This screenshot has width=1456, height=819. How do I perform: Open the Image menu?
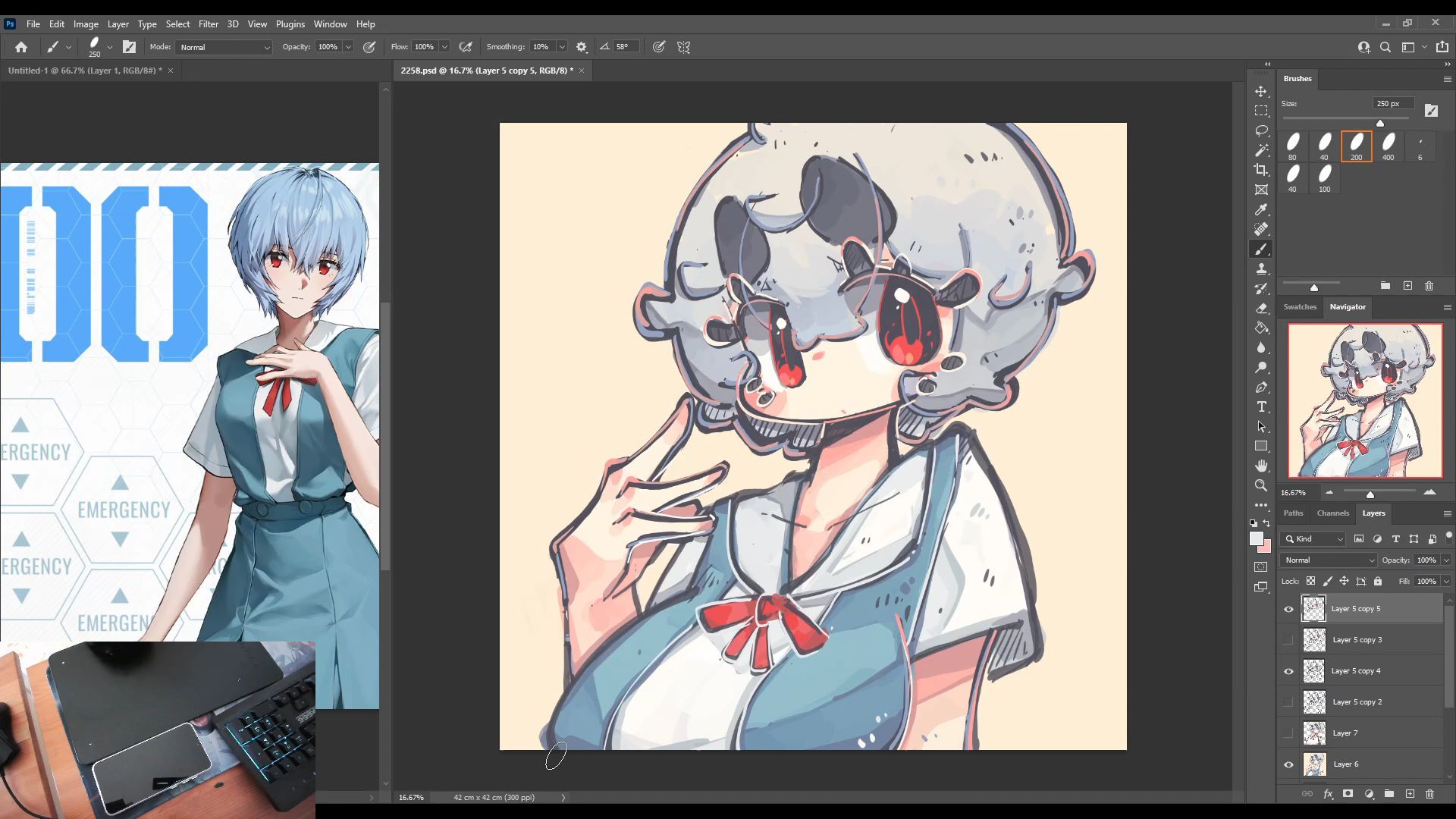click(86, 24)
